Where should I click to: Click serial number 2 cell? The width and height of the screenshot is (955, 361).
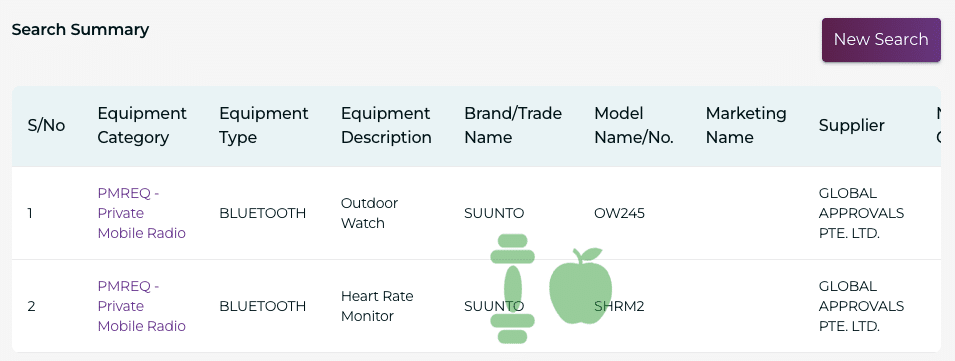pos(31,306)
